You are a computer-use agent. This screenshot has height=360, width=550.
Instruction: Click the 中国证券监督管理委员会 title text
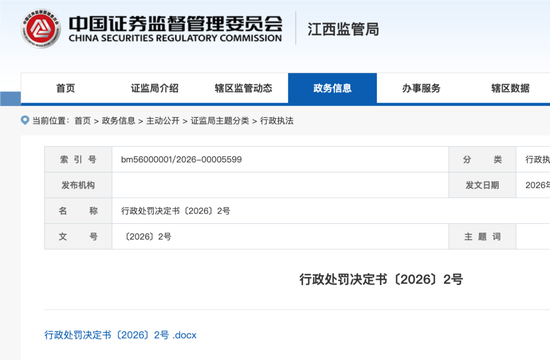(x=175, y=24)
